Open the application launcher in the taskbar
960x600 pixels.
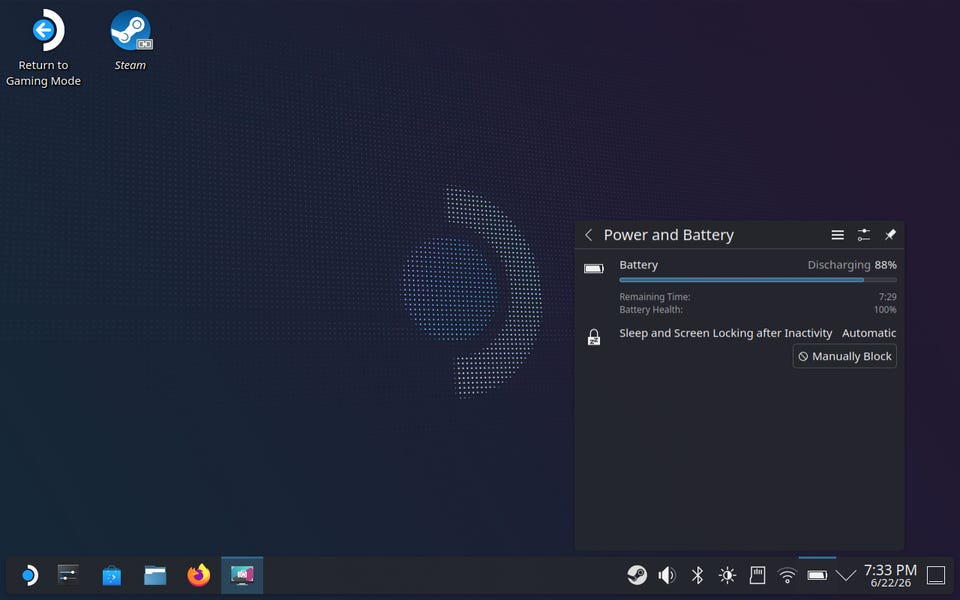coord(29,576)
